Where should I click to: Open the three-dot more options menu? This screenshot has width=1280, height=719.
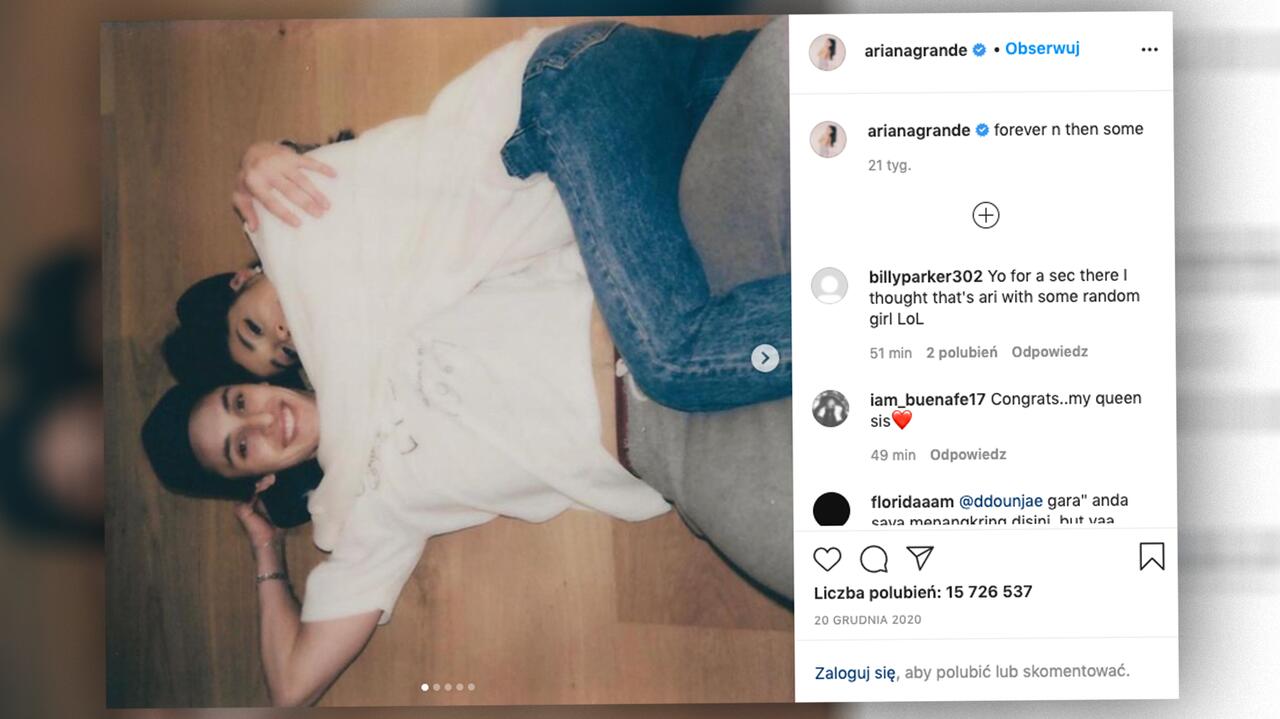(x=1149, y=49)
